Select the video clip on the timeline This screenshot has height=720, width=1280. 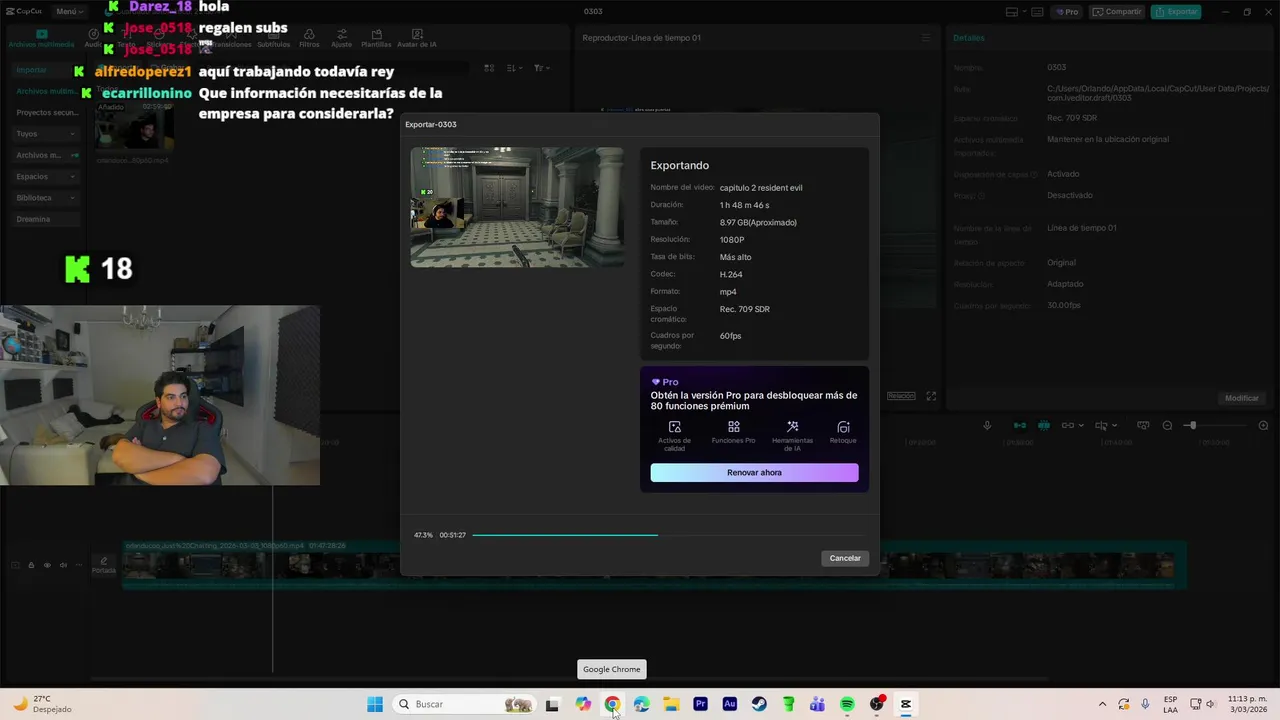653,565
